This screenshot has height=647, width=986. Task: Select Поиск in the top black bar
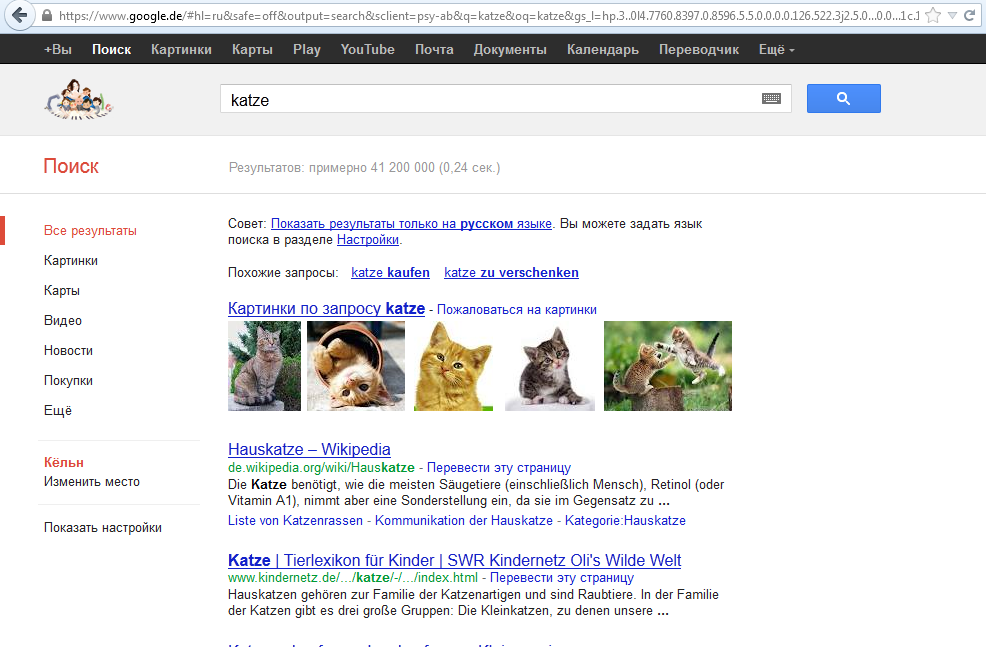111,50
